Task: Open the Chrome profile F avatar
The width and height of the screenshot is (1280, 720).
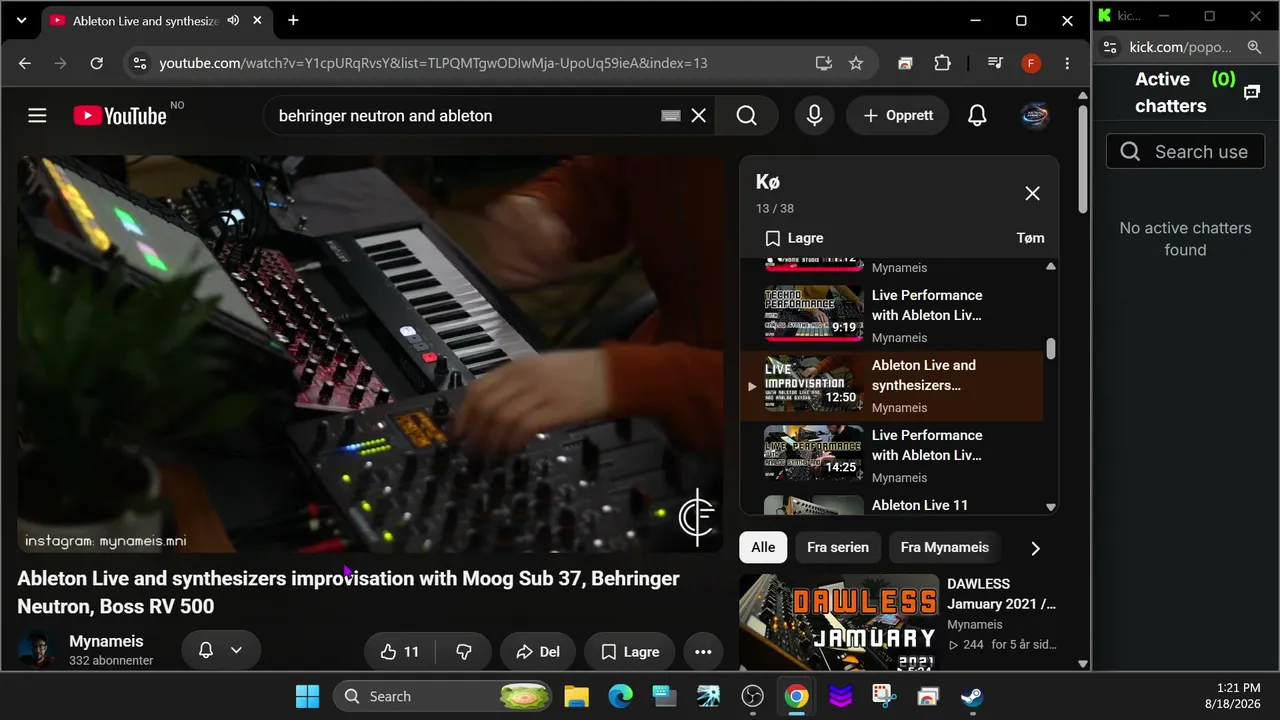Action: point(1031,63)
